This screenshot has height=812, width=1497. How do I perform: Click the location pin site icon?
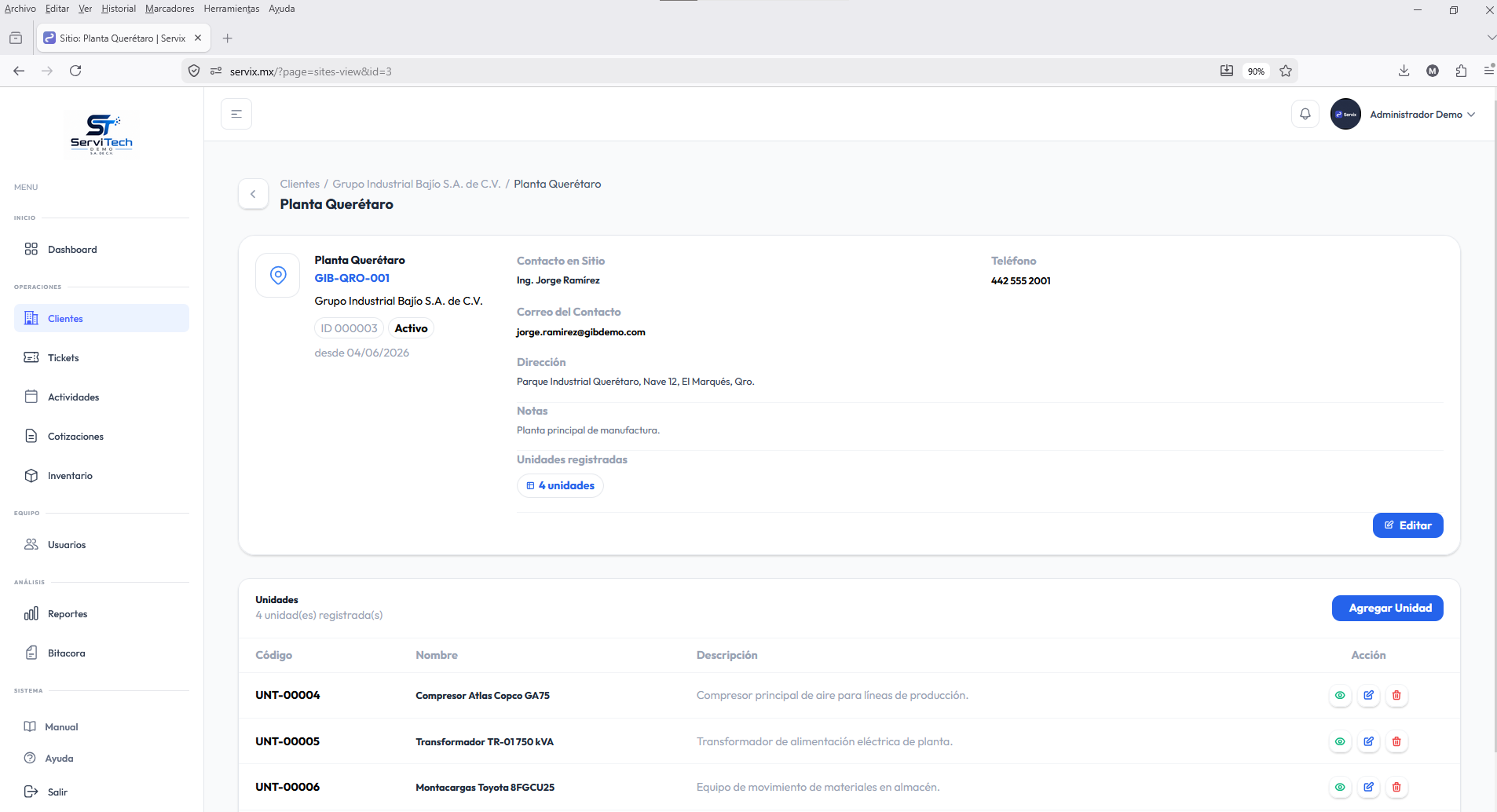tap(278, 275)
